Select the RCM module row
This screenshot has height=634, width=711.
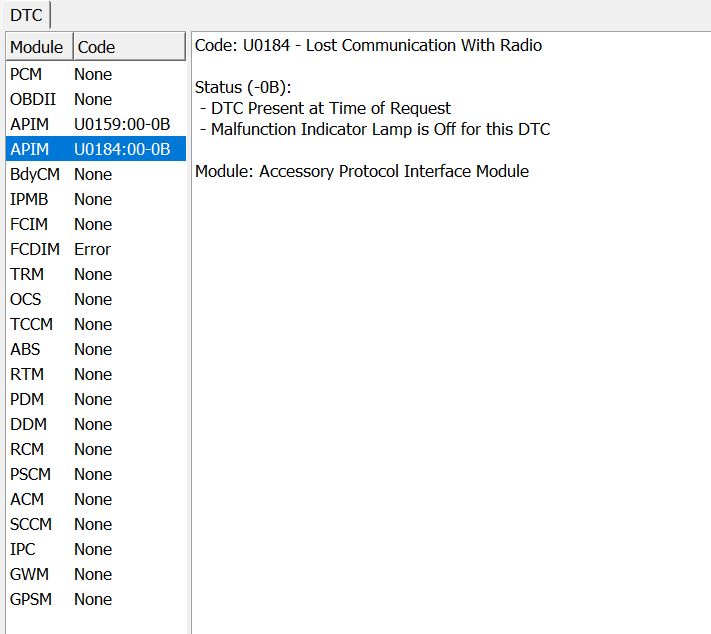click(x=96, y=449)
